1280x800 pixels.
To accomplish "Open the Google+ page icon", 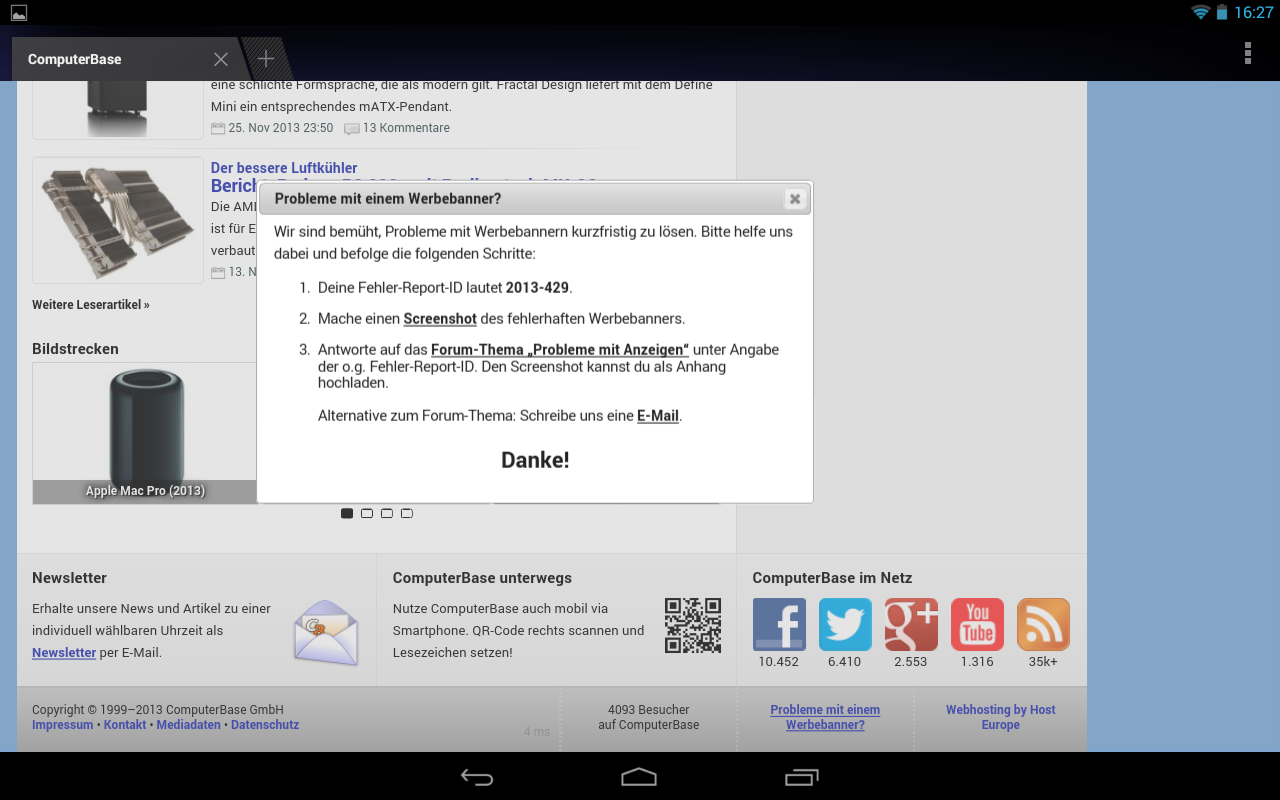I will (911, 625).
